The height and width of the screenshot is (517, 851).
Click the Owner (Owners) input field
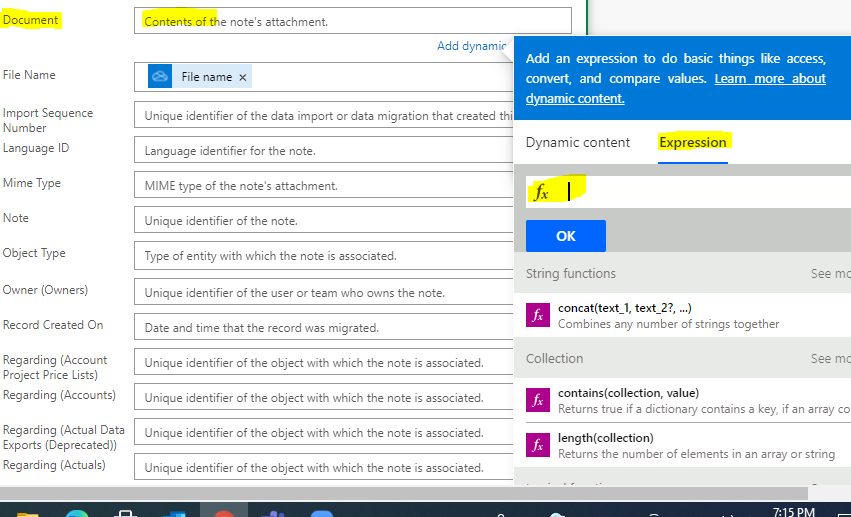pyautogui.click(x=323, y=292)
